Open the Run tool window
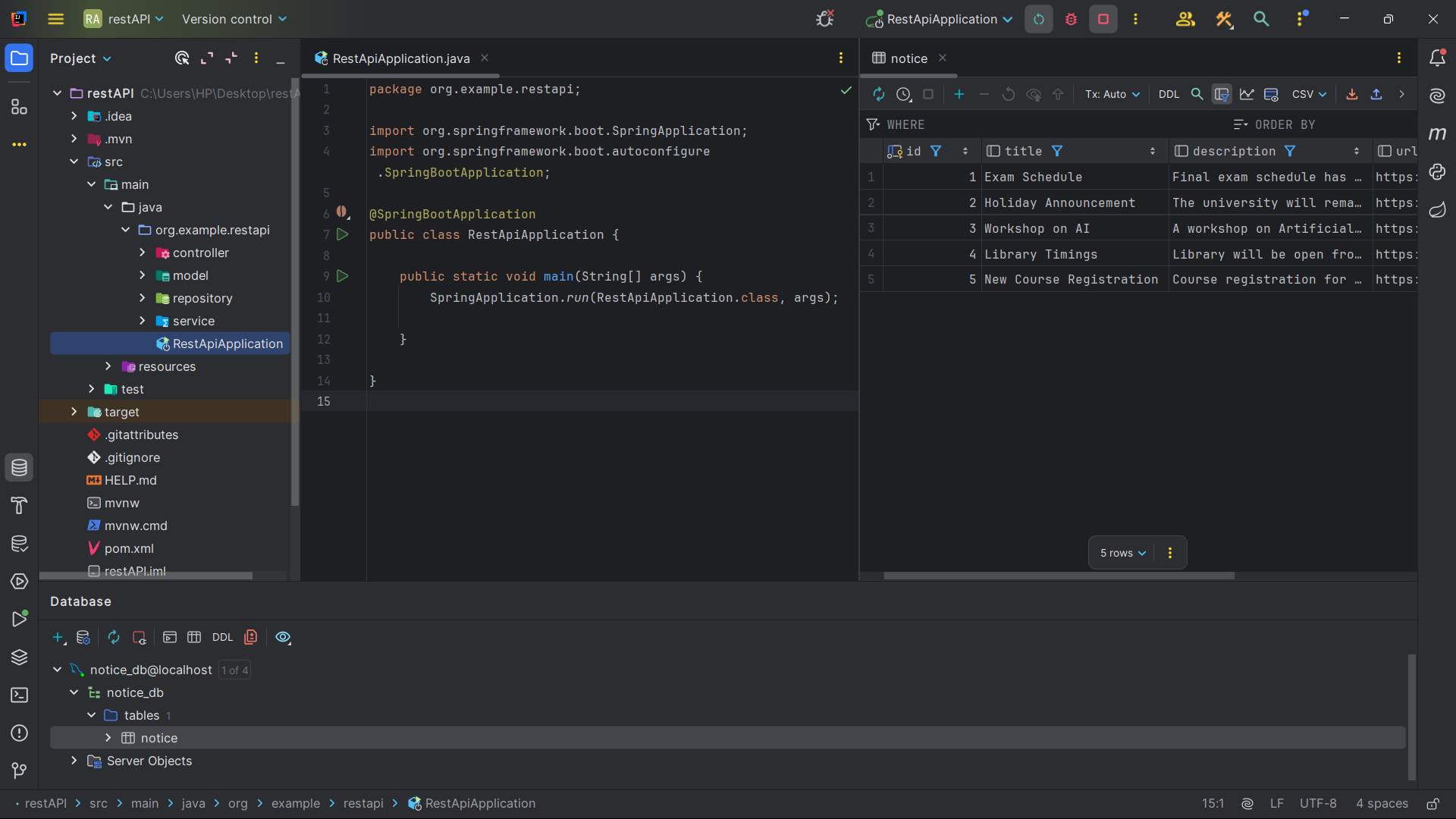Screen dimensions: 1456x819 (19, 619)
